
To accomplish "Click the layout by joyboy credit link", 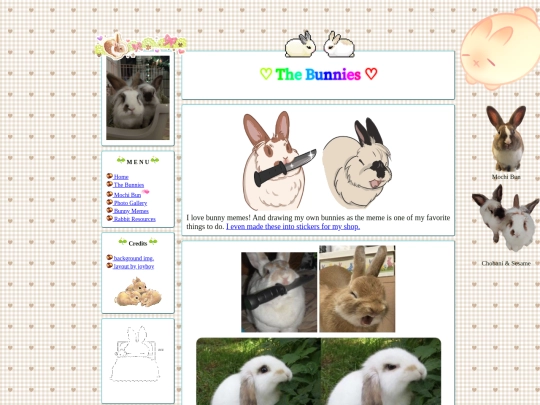I will [x=134, y=267].
